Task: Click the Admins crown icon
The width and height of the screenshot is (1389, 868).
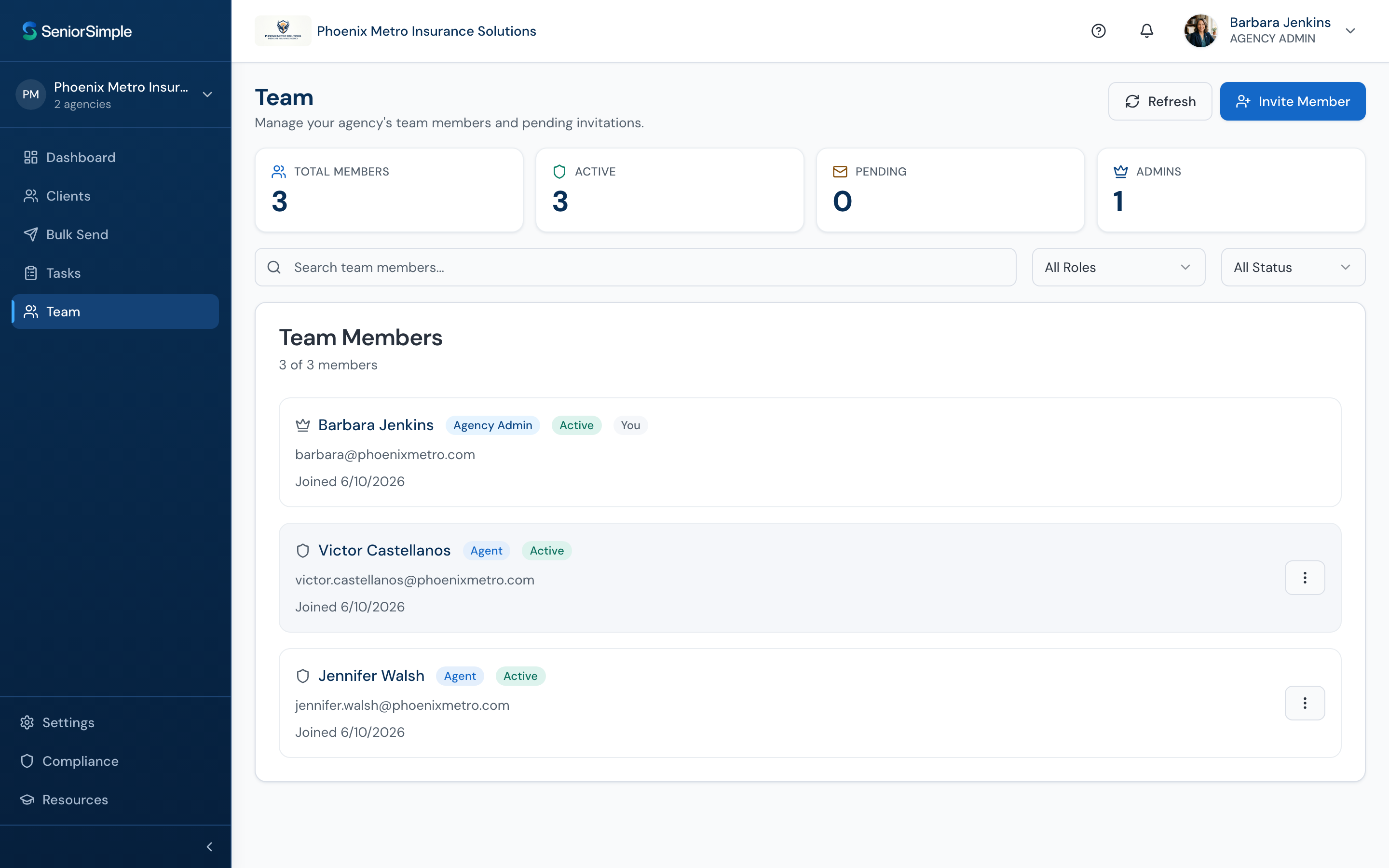Action: (x=1120, y=172)
